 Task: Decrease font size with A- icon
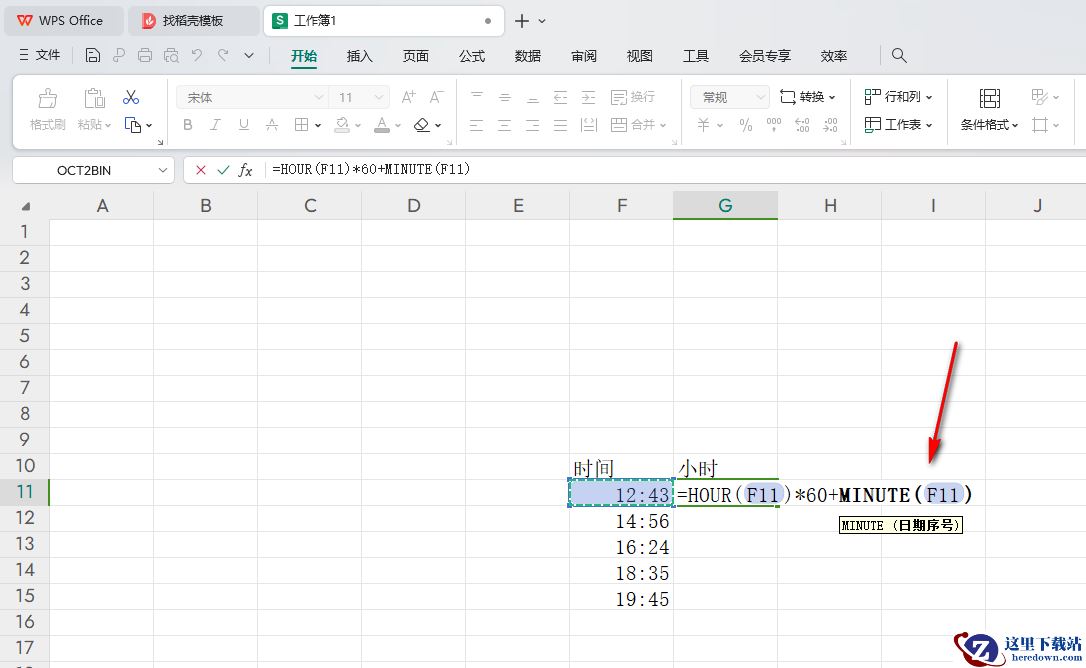pos(436,97)
